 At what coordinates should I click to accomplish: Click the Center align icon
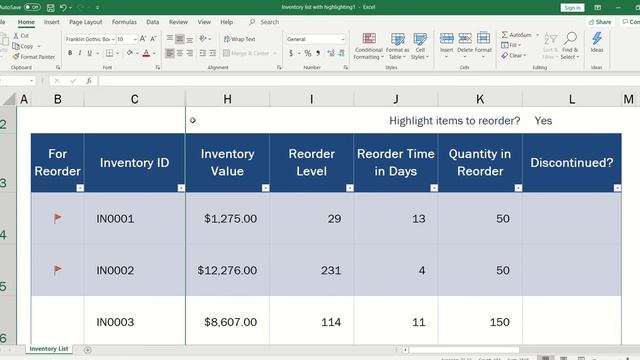pyautogui.click(x=180, y=53)
